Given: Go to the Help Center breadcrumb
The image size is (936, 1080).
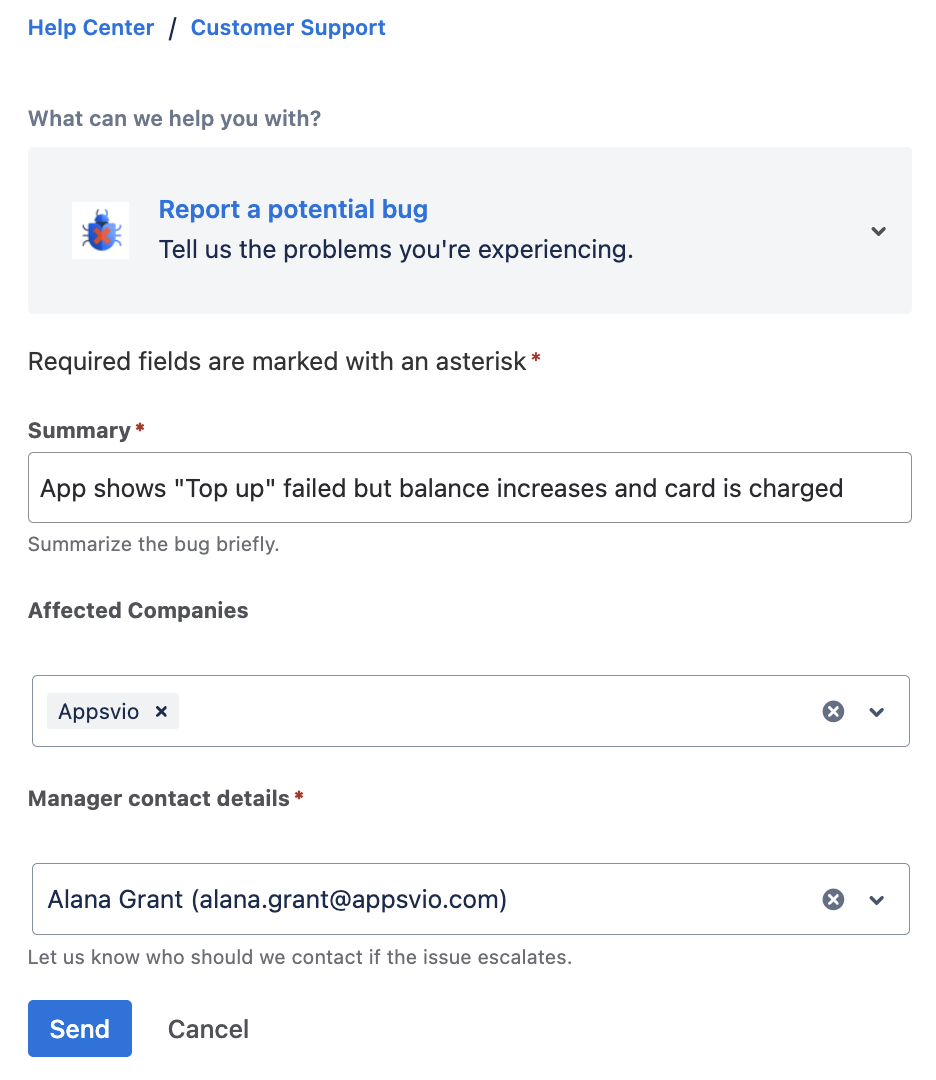Looking at the screenshot, I should [91, 28].
